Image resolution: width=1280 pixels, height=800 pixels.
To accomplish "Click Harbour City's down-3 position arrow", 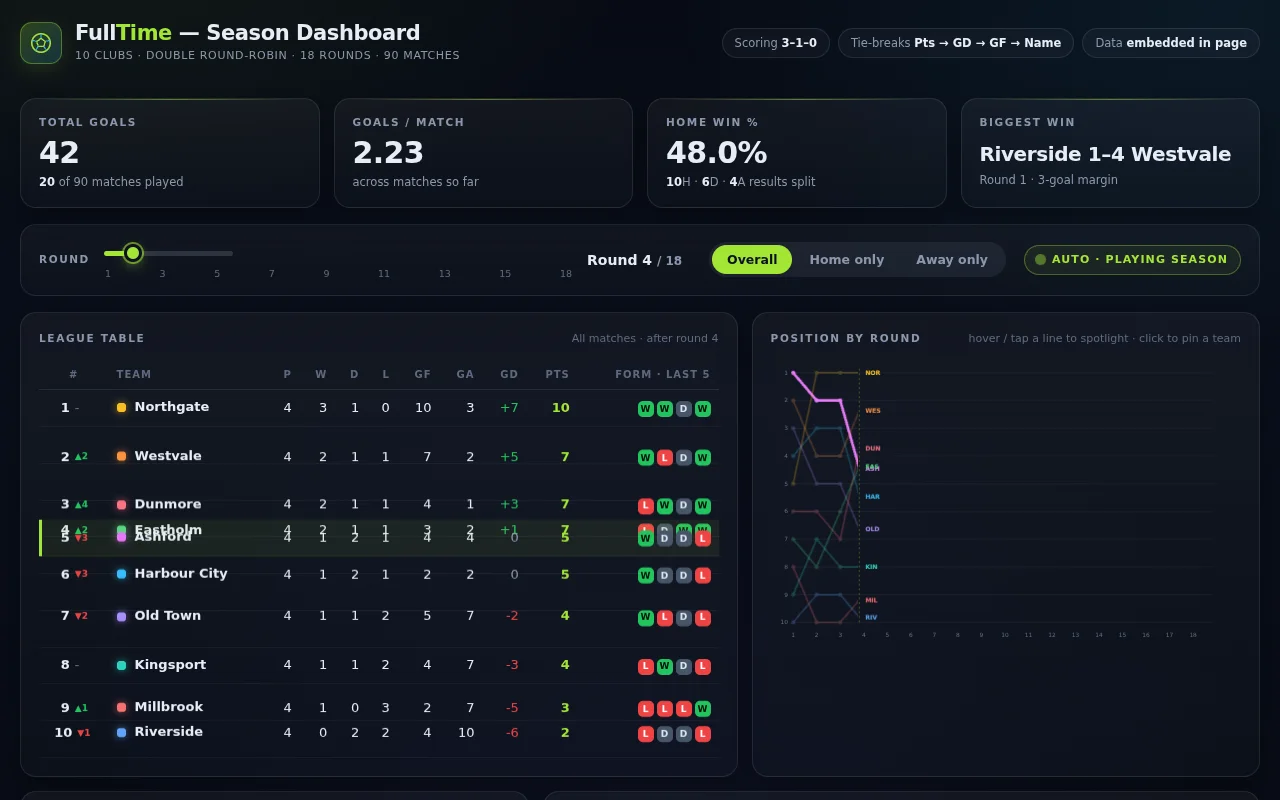I will 81,574.
